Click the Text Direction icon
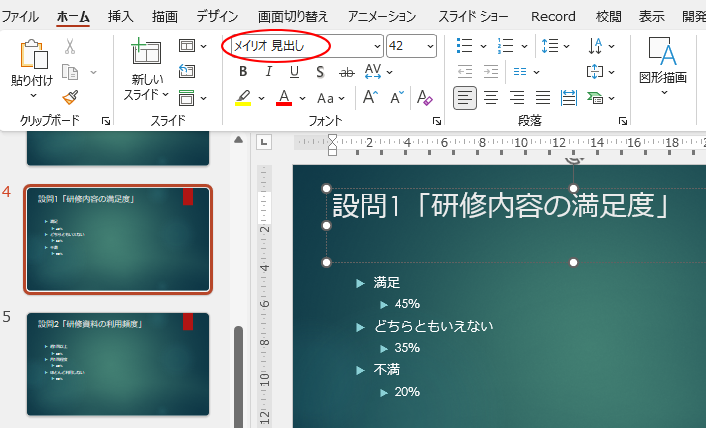This screenshot has height=428, width=706. point(596,46)
